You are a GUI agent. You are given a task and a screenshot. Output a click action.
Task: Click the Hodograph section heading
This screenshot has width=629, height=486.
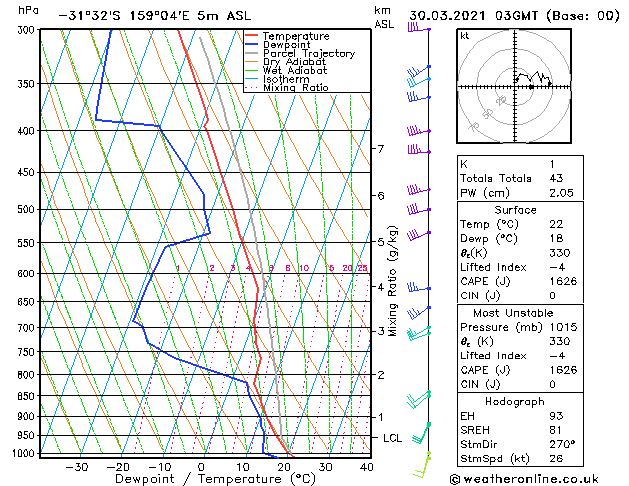[515, 402]
